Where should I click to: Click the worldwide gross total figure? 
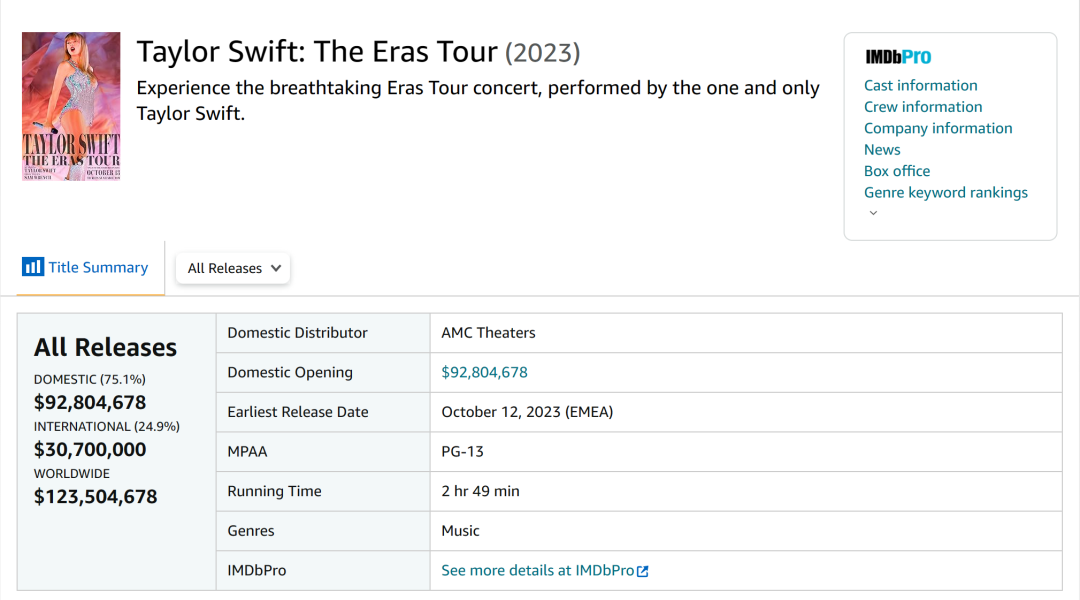[x=95, y=496]
